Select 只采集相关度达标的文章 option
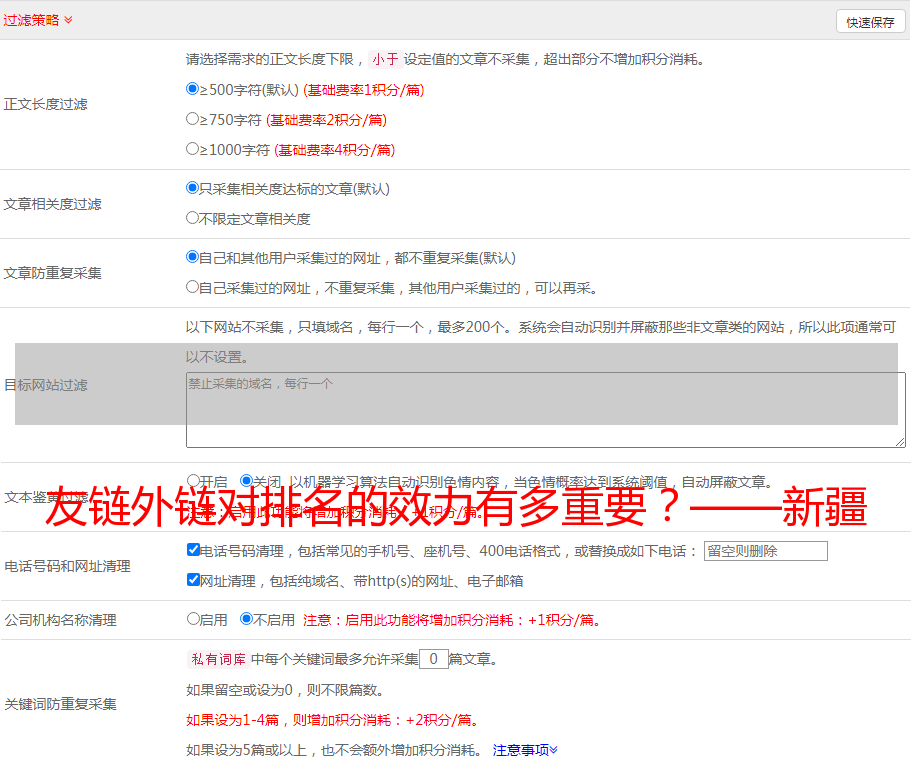This screenshot has height=768, width=912. tap(193, 188)
